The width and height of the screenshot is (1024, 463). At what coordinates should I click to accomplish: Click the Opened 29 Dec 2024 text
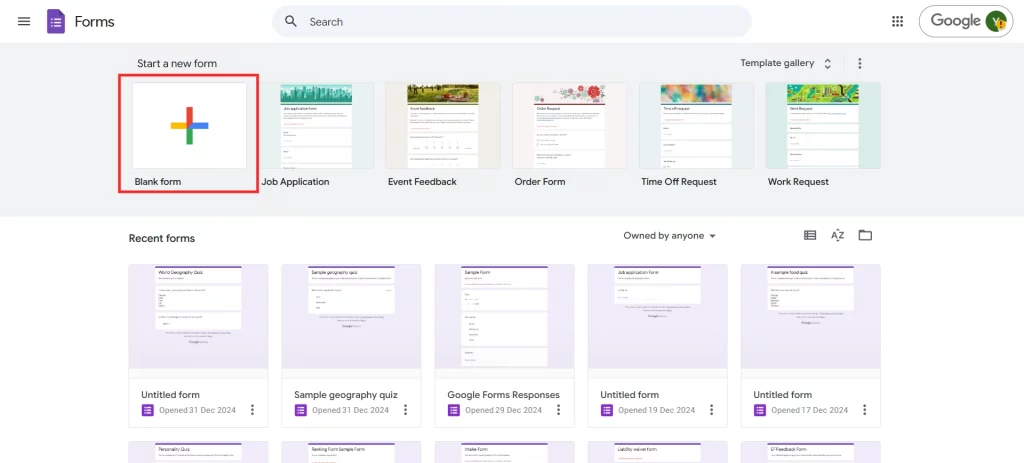[x=504, y=410]
